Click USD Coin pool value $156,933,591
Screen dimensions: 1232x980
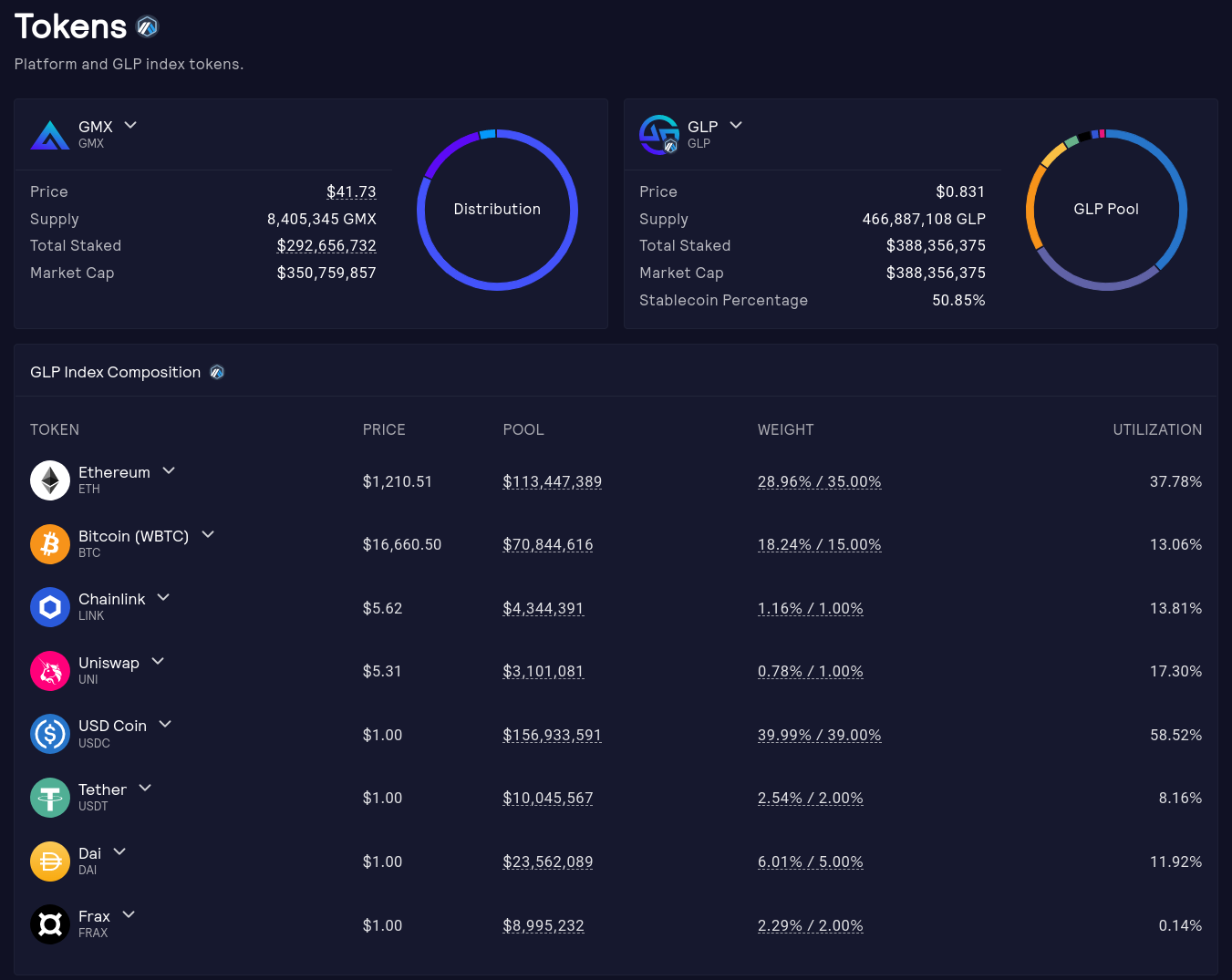553,735
